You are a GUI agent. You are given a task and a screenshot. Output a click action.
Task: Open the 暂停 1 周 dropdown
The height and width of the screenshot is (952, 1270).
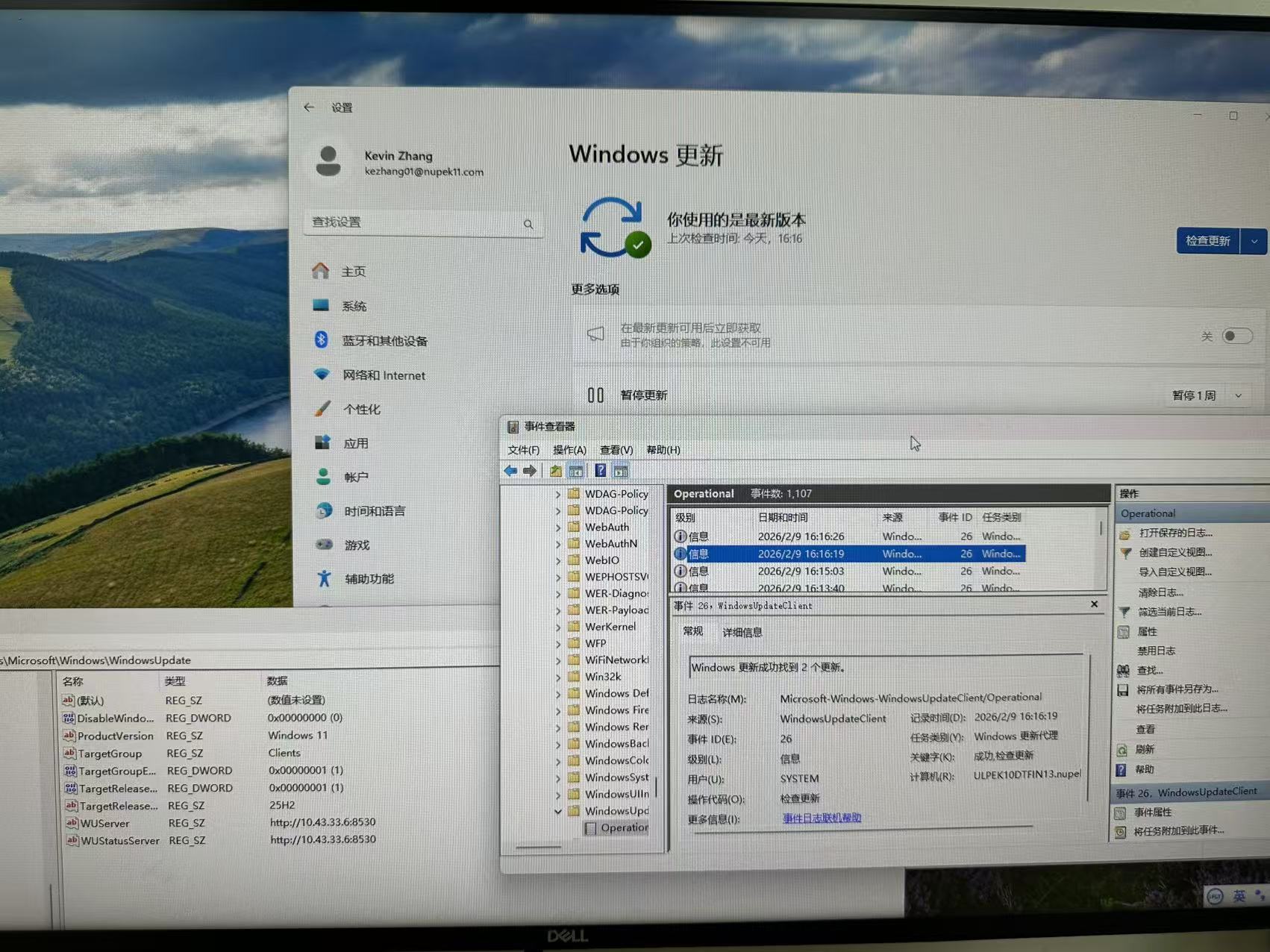[1207, 395]
